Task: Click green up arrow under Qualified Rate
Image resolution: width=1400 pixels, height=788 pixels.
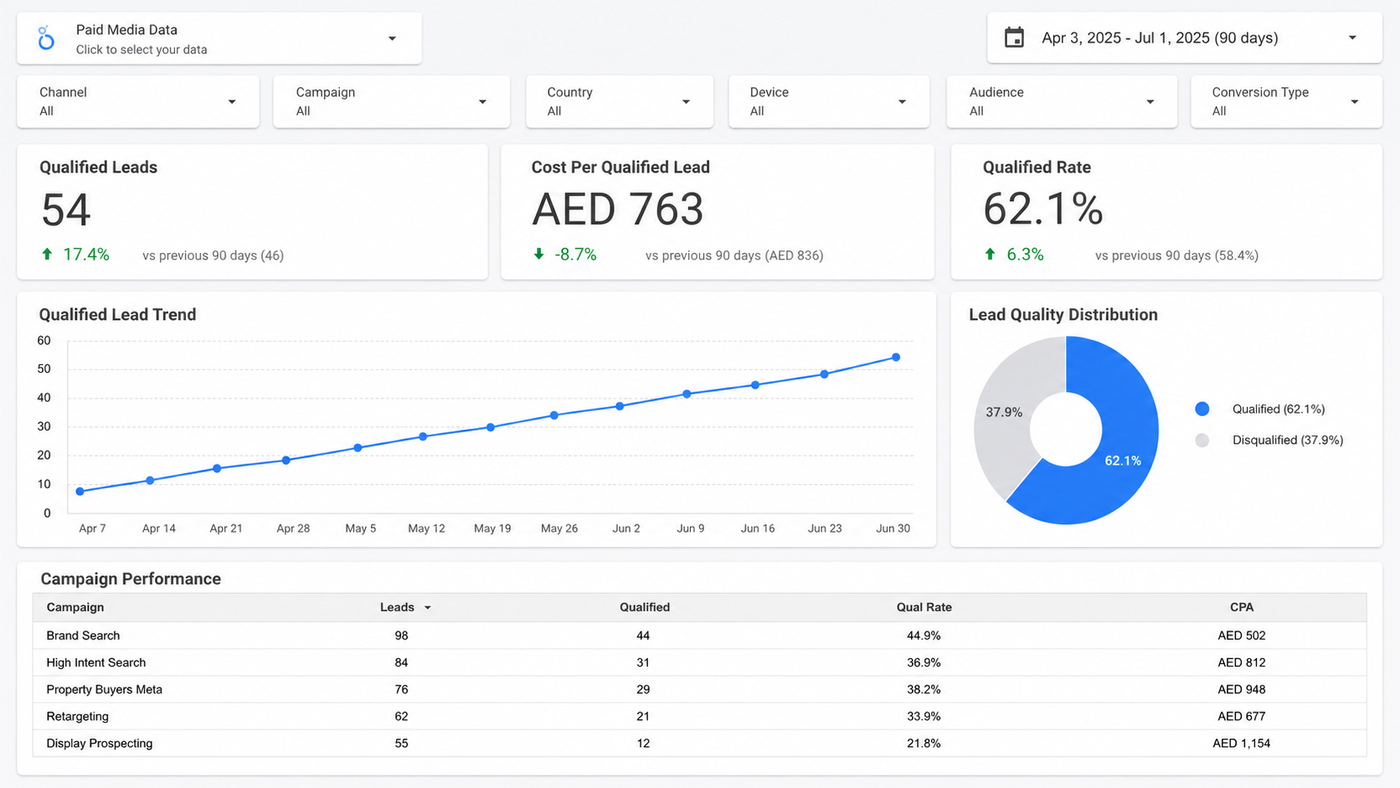Action: pos(990,255)
